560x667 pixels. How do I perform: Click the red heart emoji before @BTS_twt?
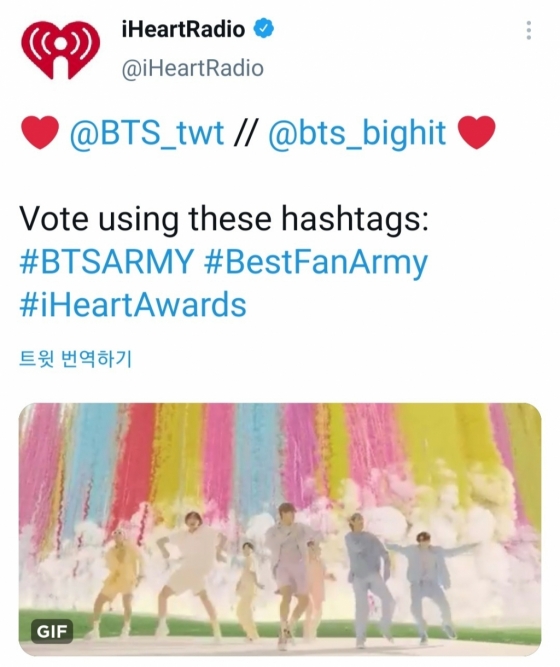pyautogui.click(x=40, y=132)
